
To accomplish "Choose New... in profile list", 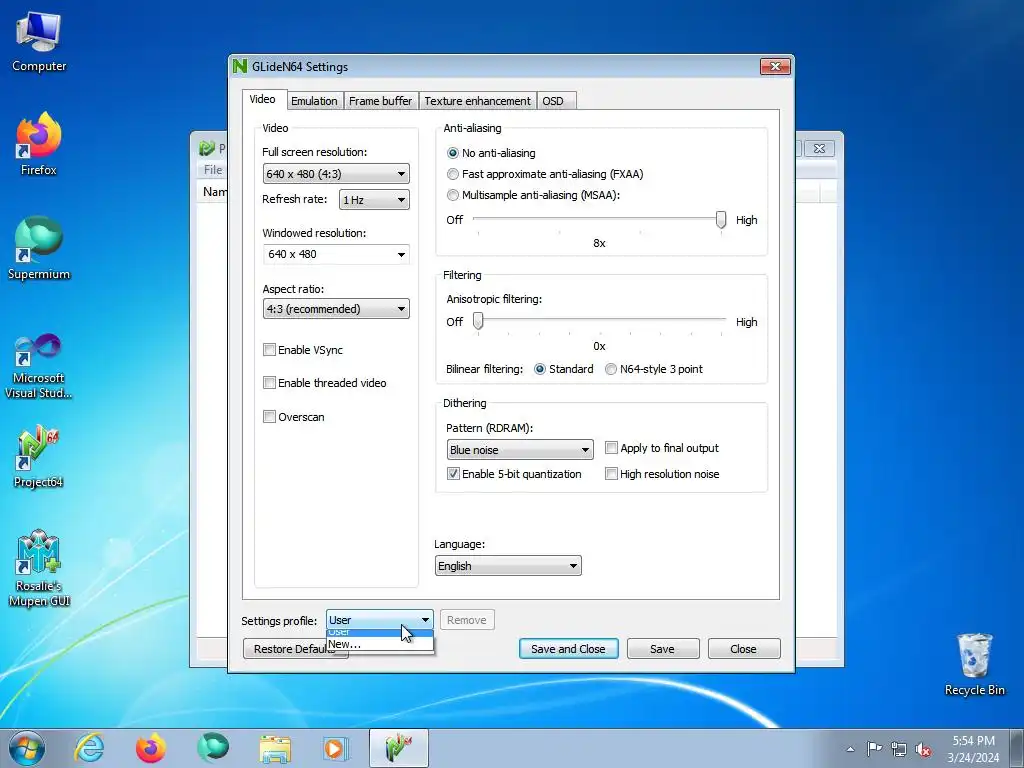I will tap(379, 644).
